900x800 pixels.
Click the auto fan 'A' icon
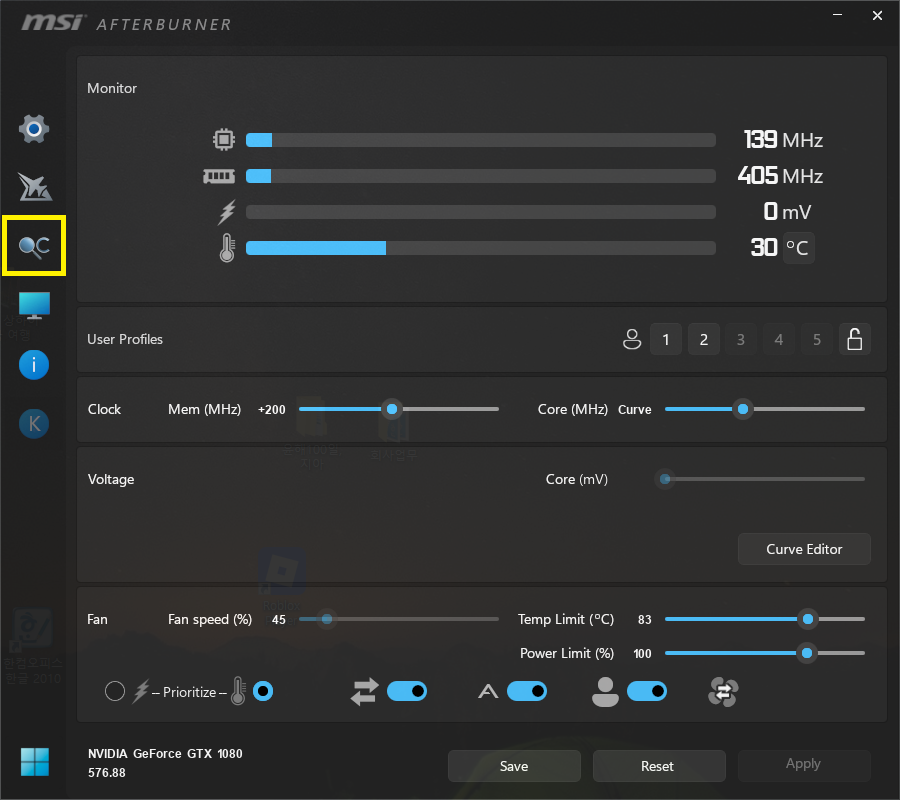coord(488,692)
